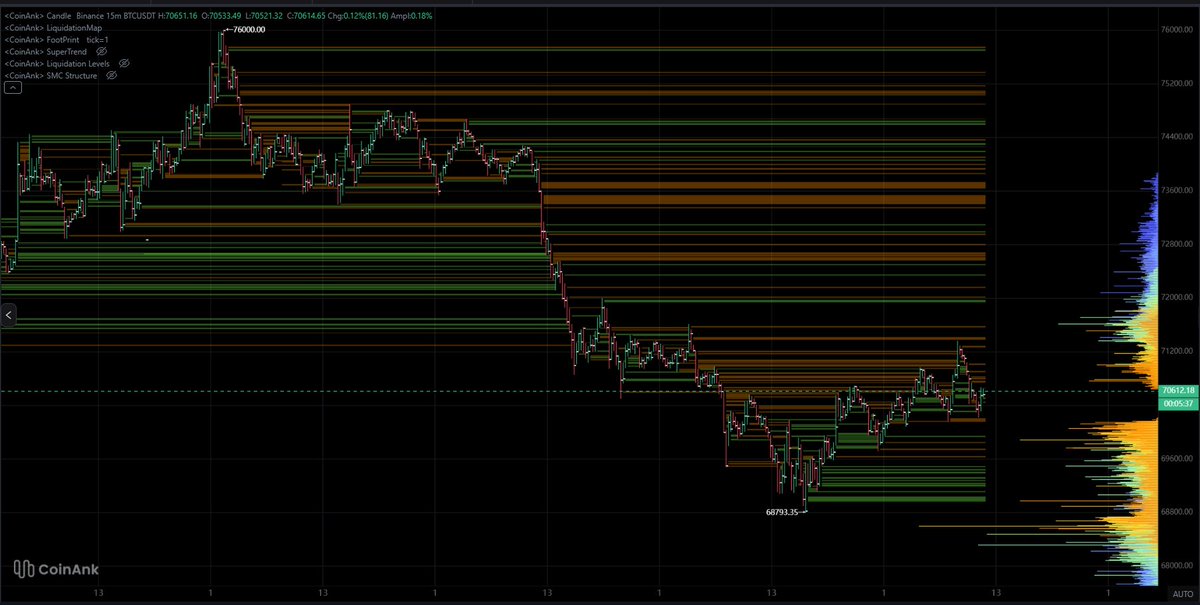The width and height of the screenshot is (1200, 605).
Task: Show the hidden SMC Structure indicator
Action: pyautogui.click(x=113, y=75)
